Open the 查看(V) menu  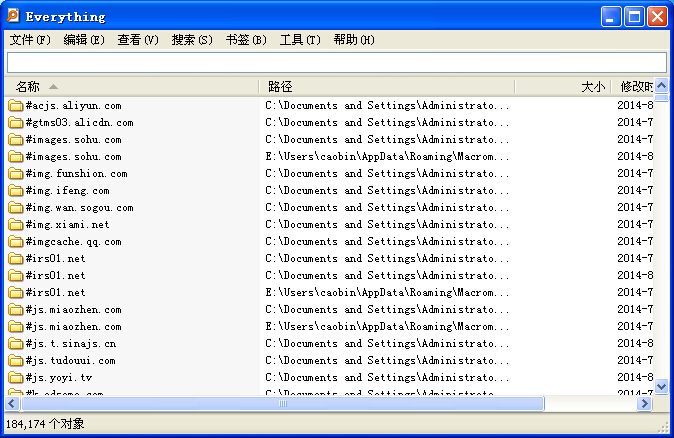coord(138,40)
